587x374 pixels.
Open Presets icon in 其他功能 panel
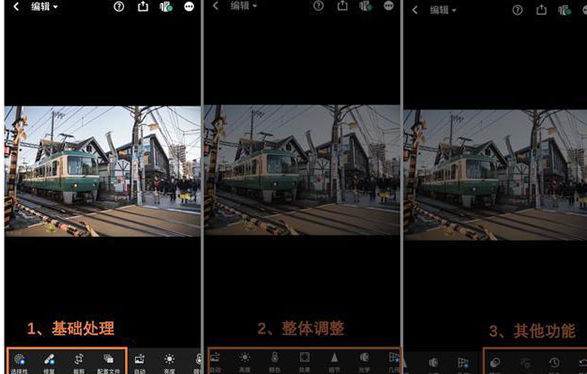tap(495, 362)
